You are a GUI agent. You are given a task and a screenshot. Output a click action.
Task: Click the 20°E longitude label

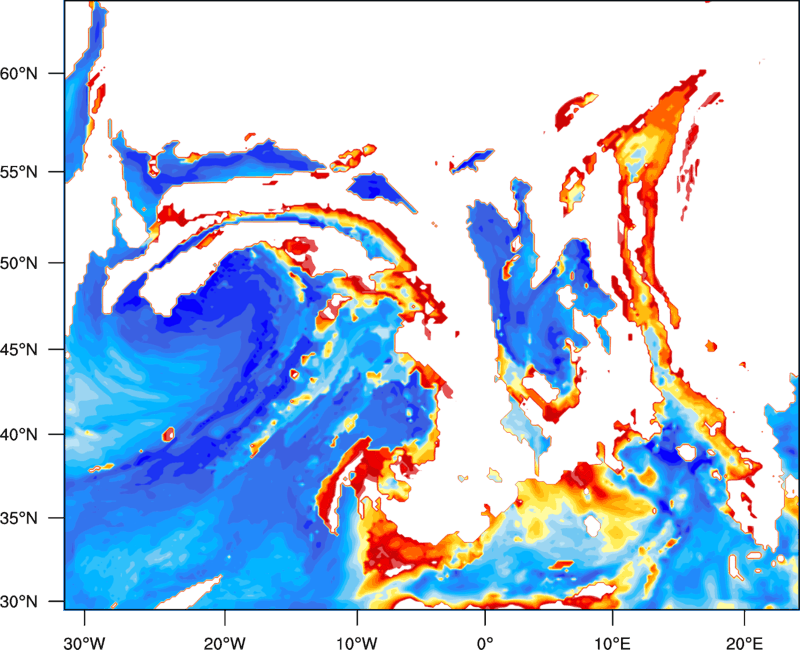click(x=744, y=643)
